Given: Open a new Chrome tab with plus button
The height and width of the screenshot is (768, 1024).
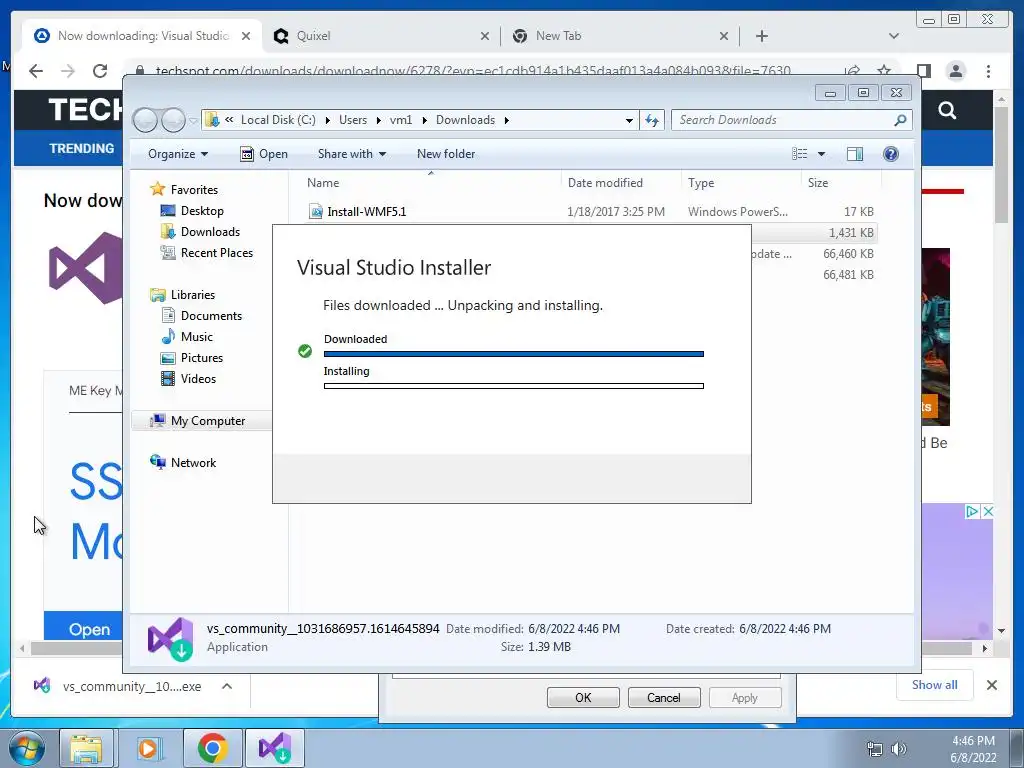Looking at the screenshot, I should [761, 36].
